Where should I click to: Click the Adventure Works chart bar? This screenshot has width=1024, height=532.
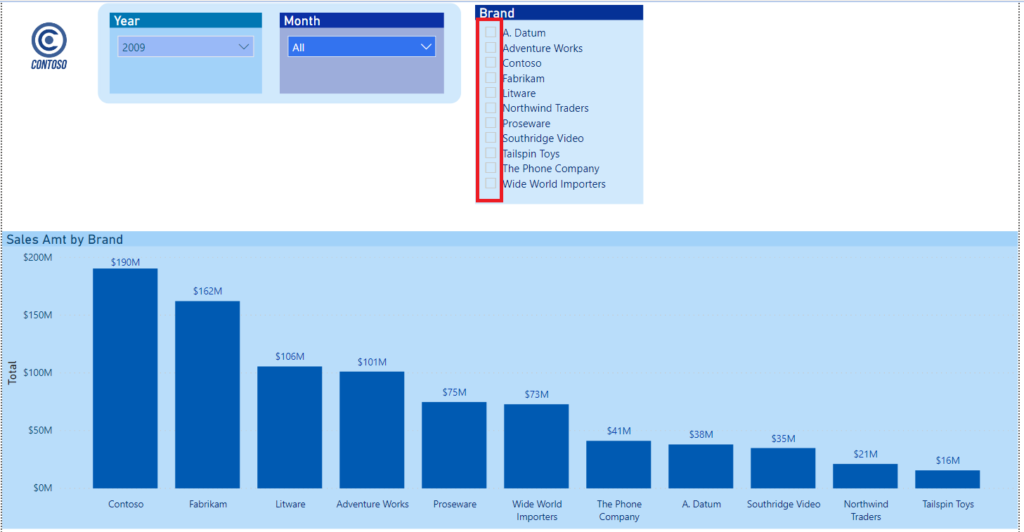pos(372,430)
